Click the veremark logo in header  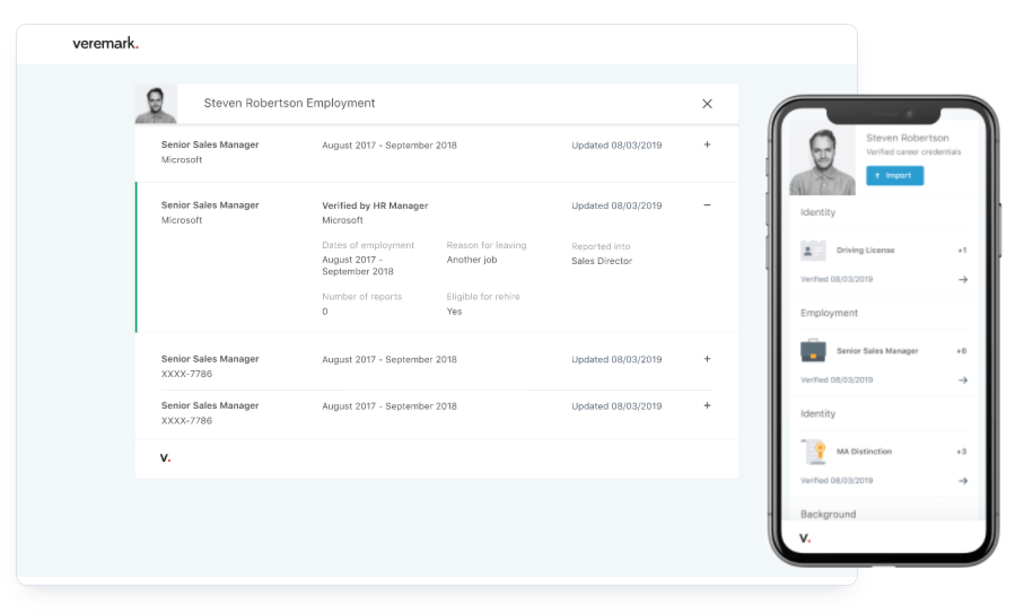[105, 44]
